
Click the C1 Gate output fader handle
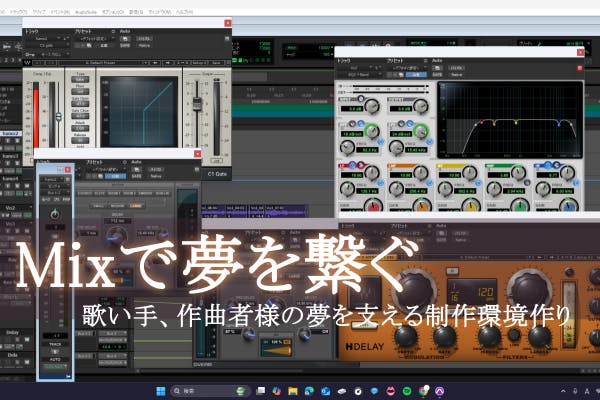[197, 103]
